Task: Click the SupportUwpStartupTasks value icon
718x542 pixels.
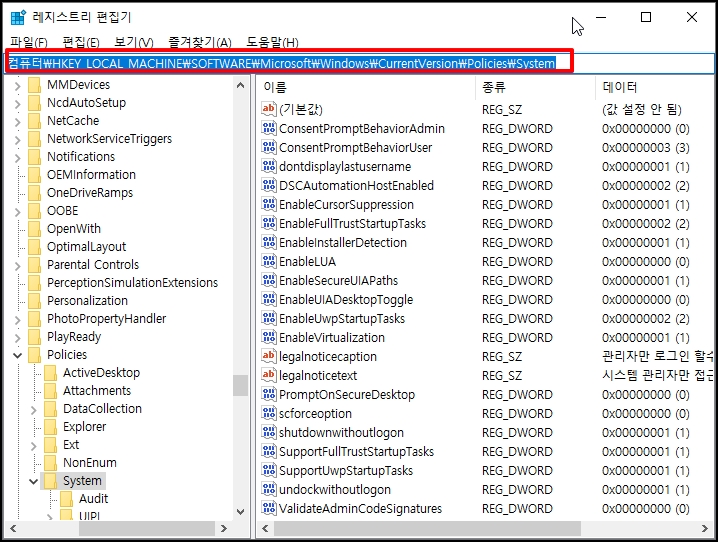Action: pyautogui.click(x=269, y=470)
